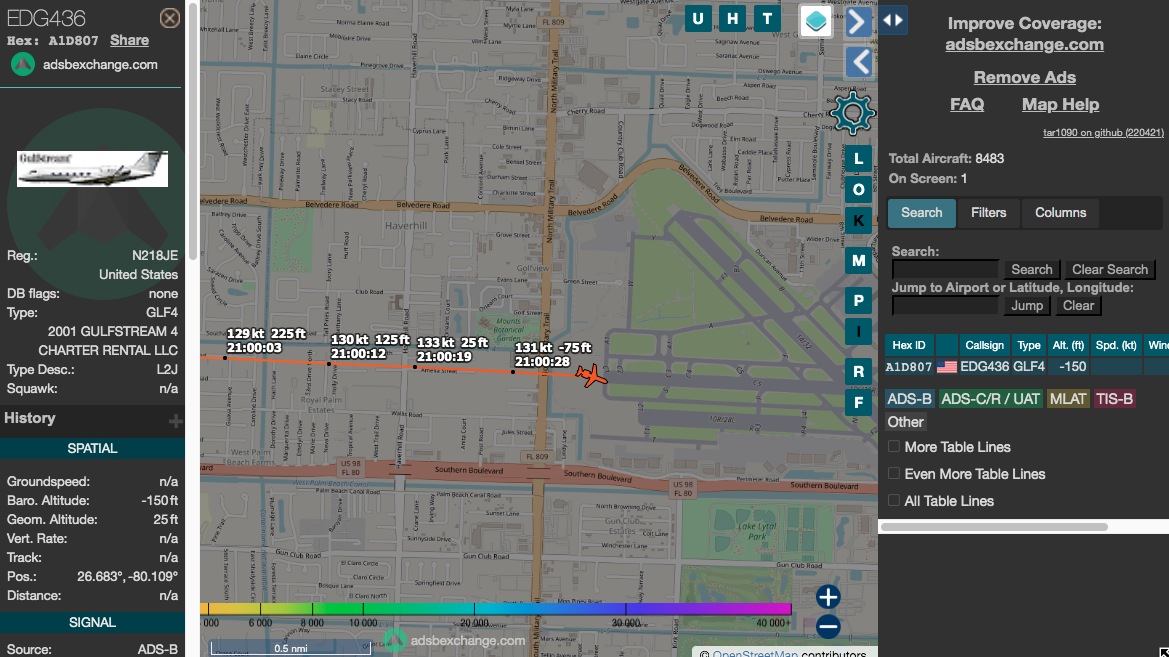Switch to the Columns tab
Viewport: 1169px width, 657px height.
[1060, 213]
